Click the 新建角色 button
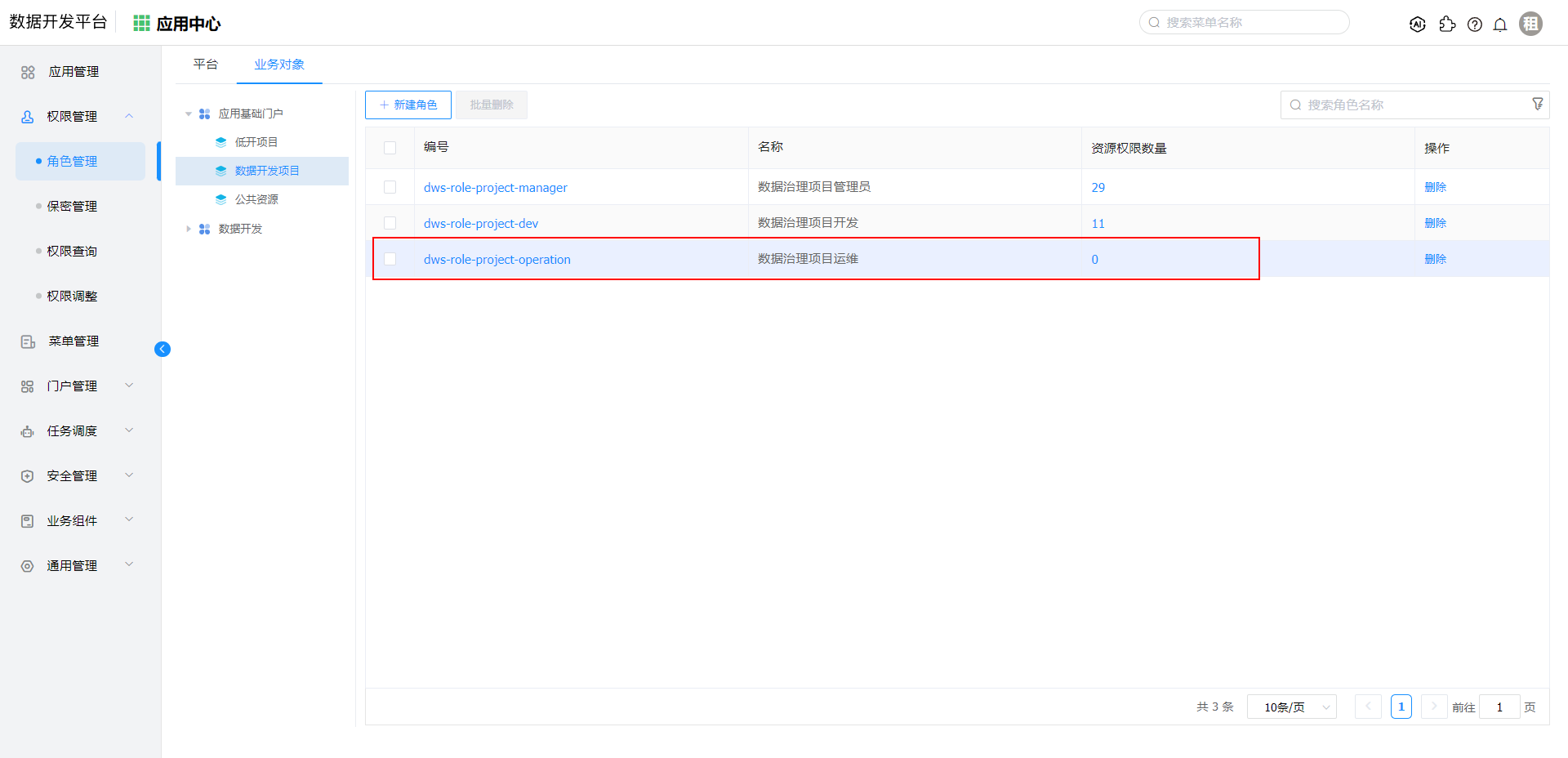1568x758 pixels. 408,105
